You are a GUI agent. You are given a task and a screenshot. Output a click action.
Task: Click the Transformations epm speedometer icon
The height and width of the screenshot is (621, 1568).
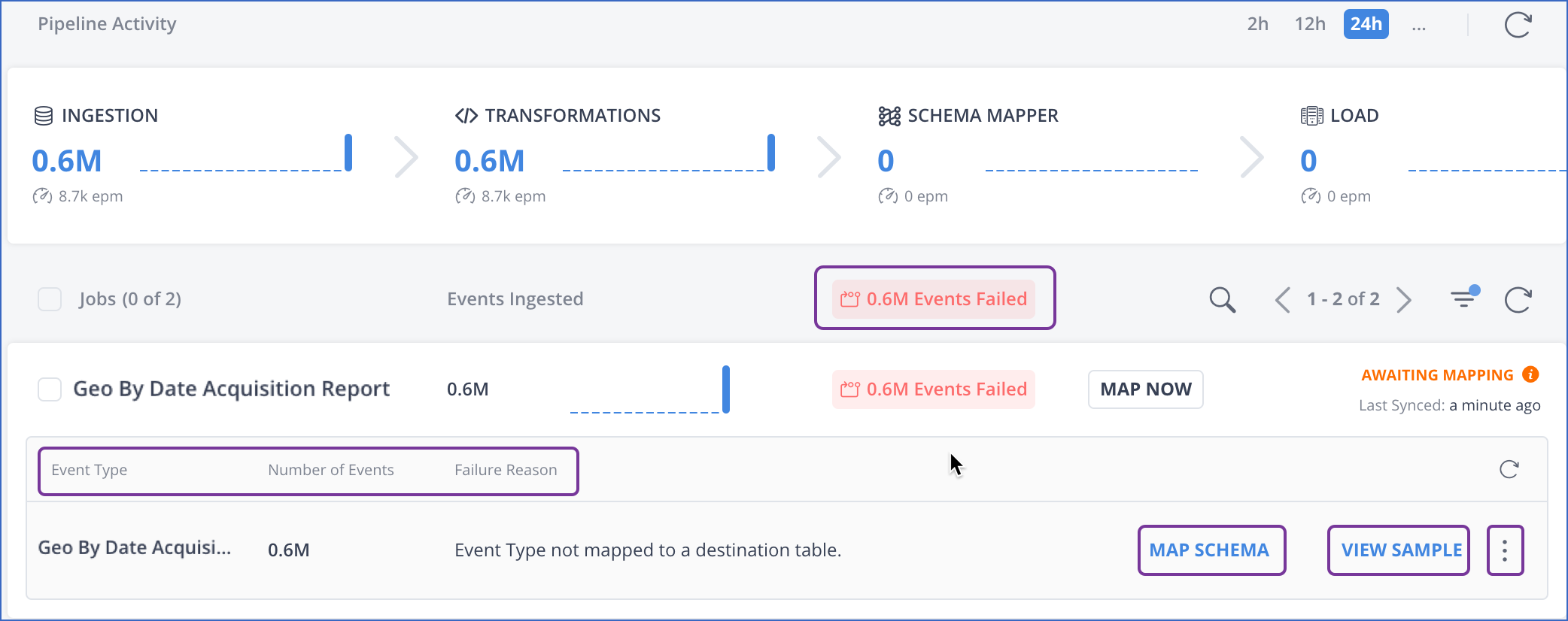pos(465,196)
